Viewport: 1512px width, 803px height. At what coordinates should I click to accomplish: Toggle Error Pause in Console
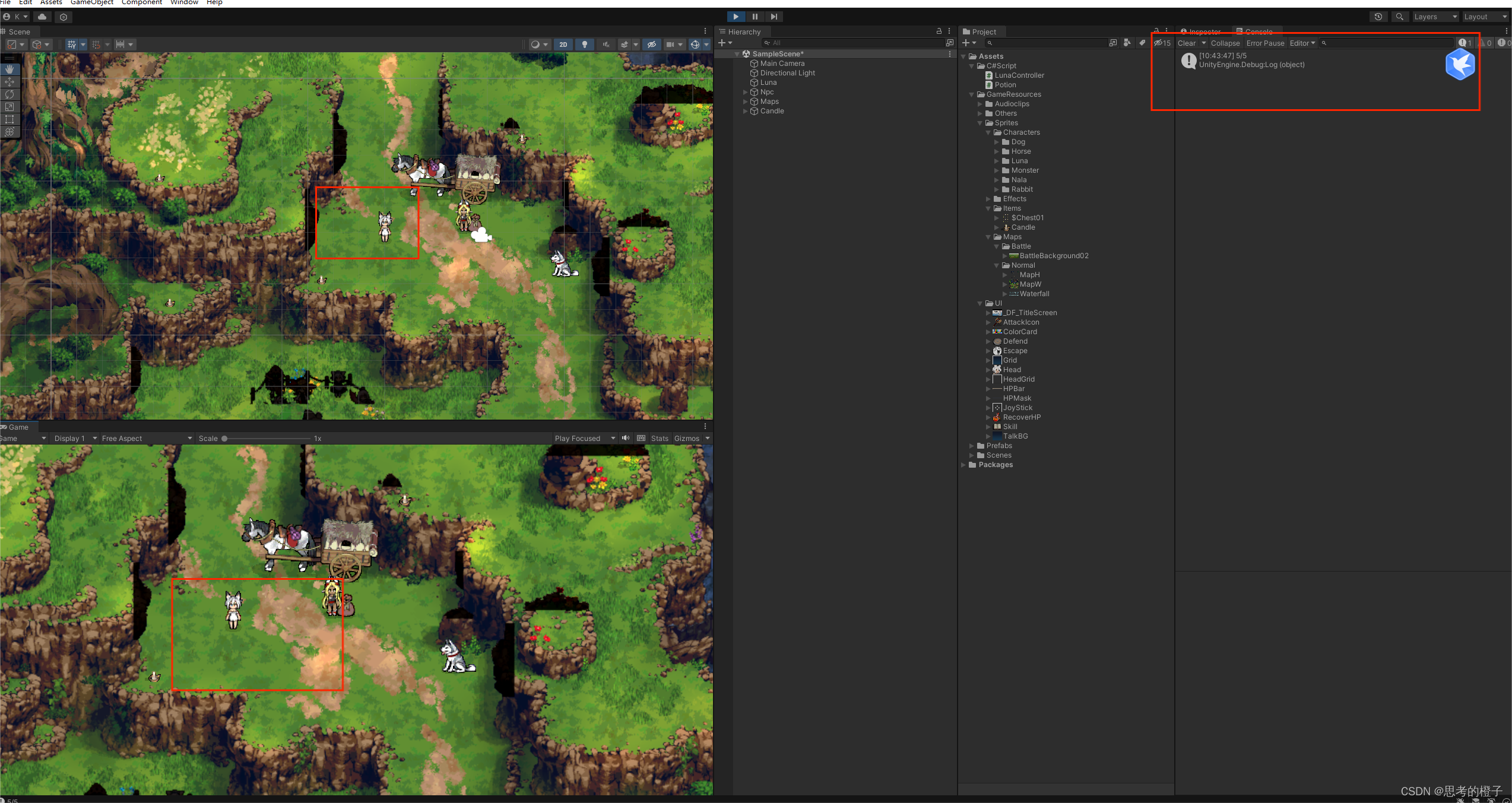click(1265, 43)
